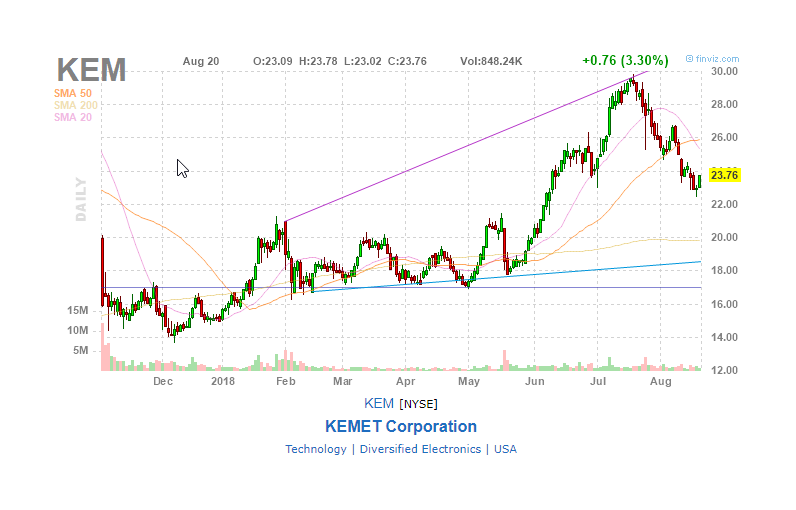
Task: Click the SMA 20 legend label
Action: [x=73, y=117]
